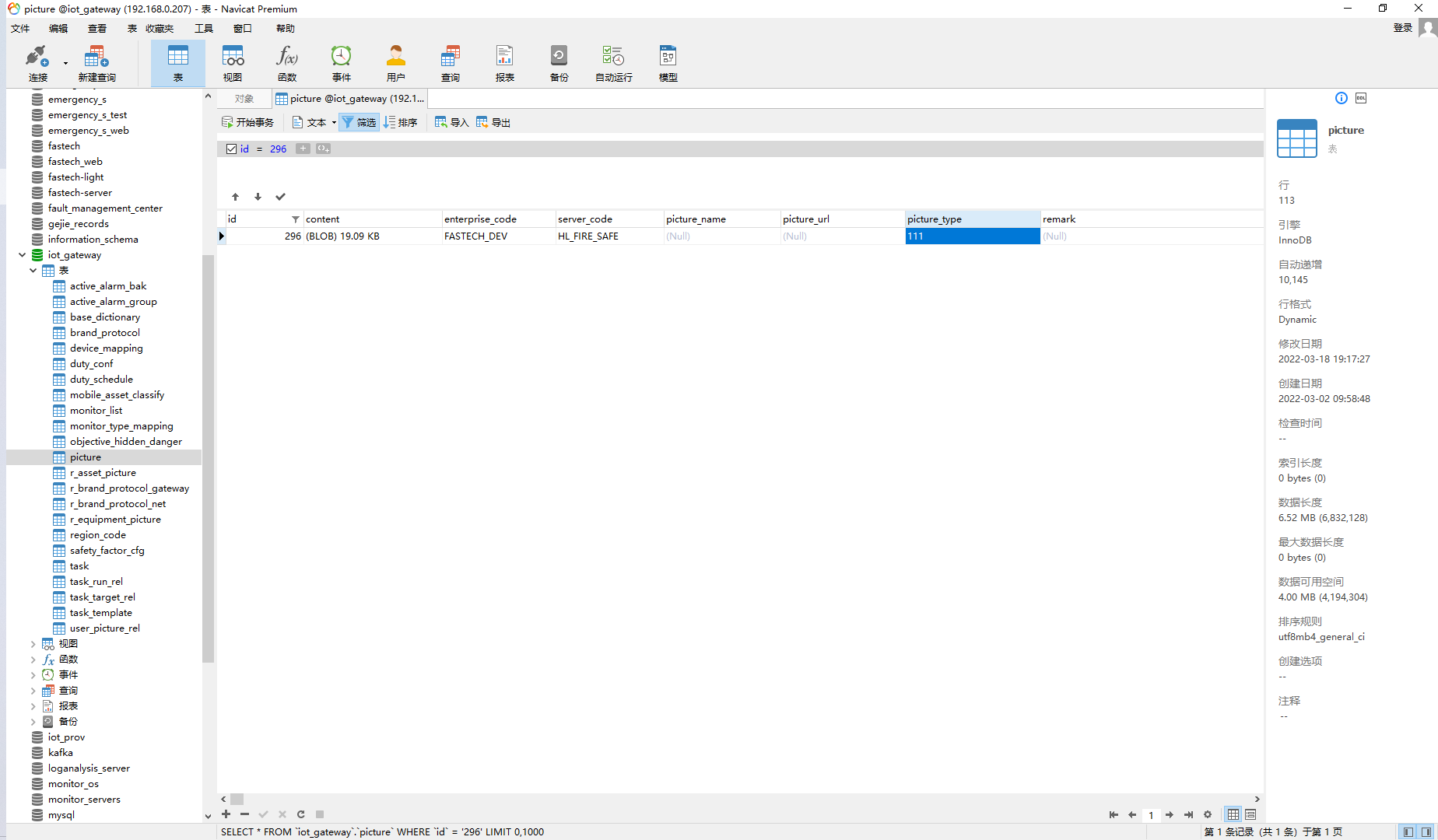This screenshot has height=840, width=1438.
Task: Open the 新建查询 tool to create a query
Action: pyautogui.click(x=96, y=62)
